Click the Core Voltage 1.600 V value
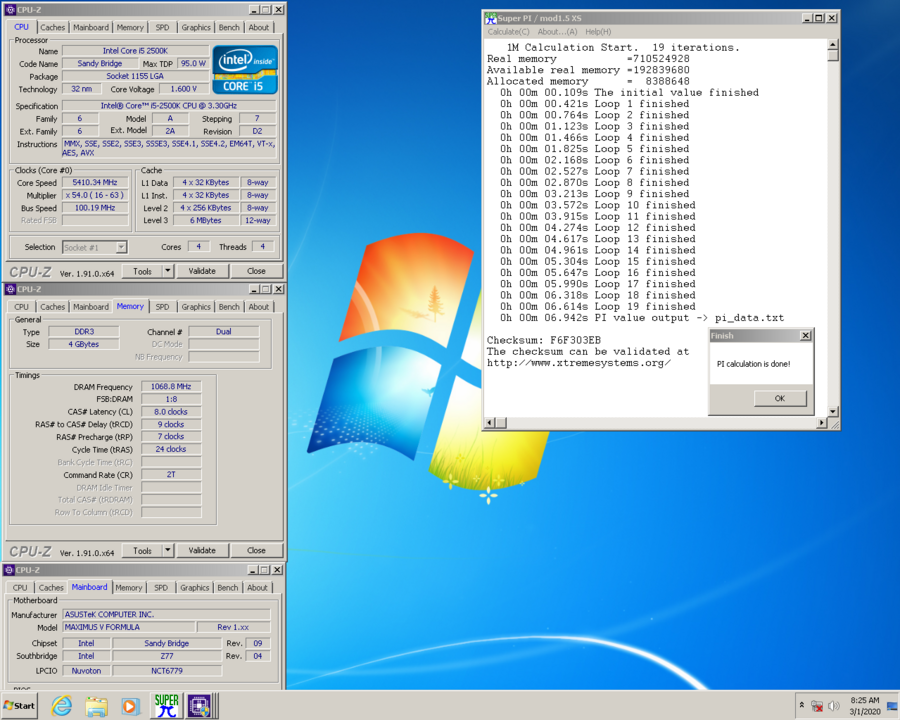This screenshot has width=900, height=720. pyautogui.click(x=183, y=89)
